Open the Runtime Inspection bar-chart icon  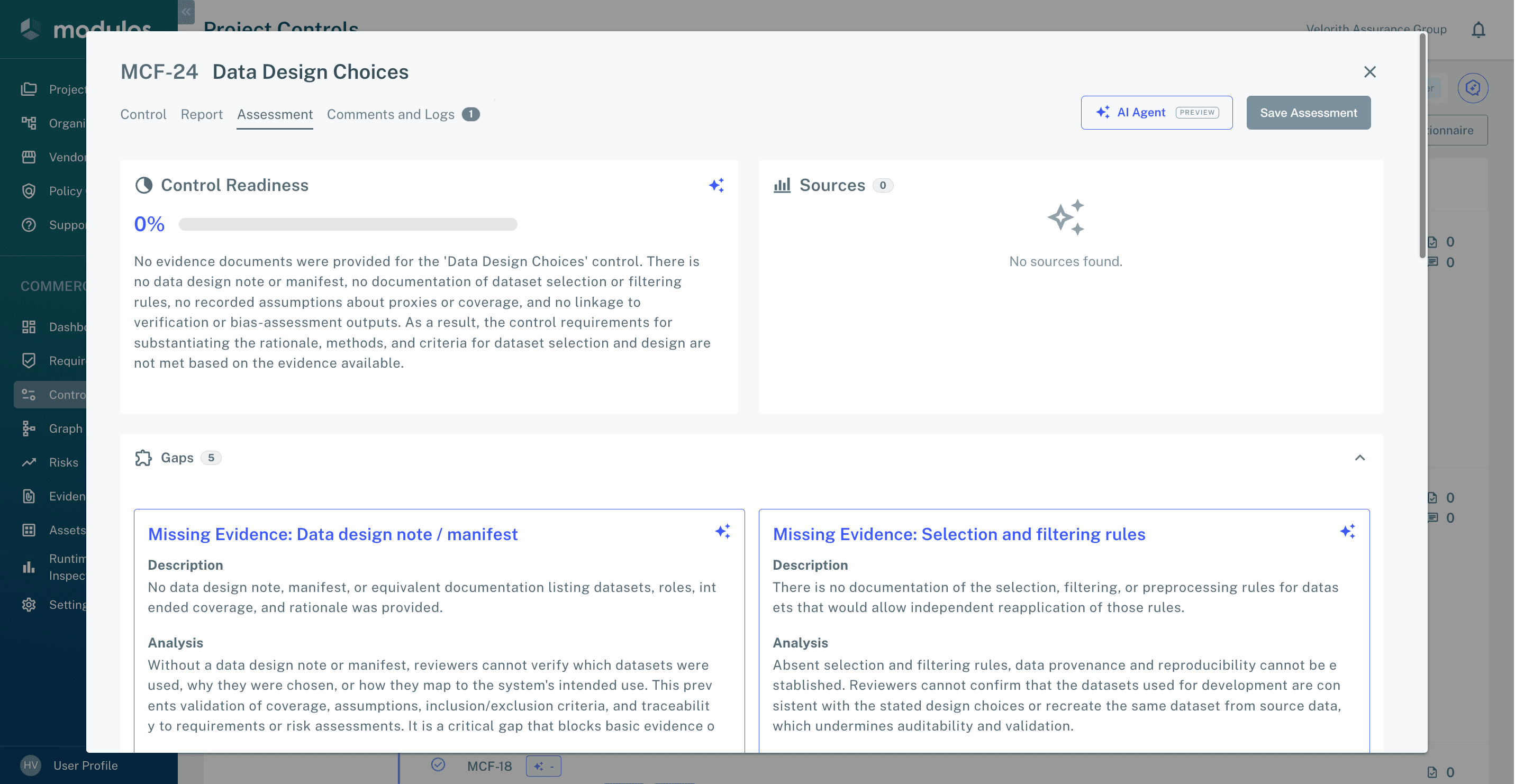[x=29, y=568]
